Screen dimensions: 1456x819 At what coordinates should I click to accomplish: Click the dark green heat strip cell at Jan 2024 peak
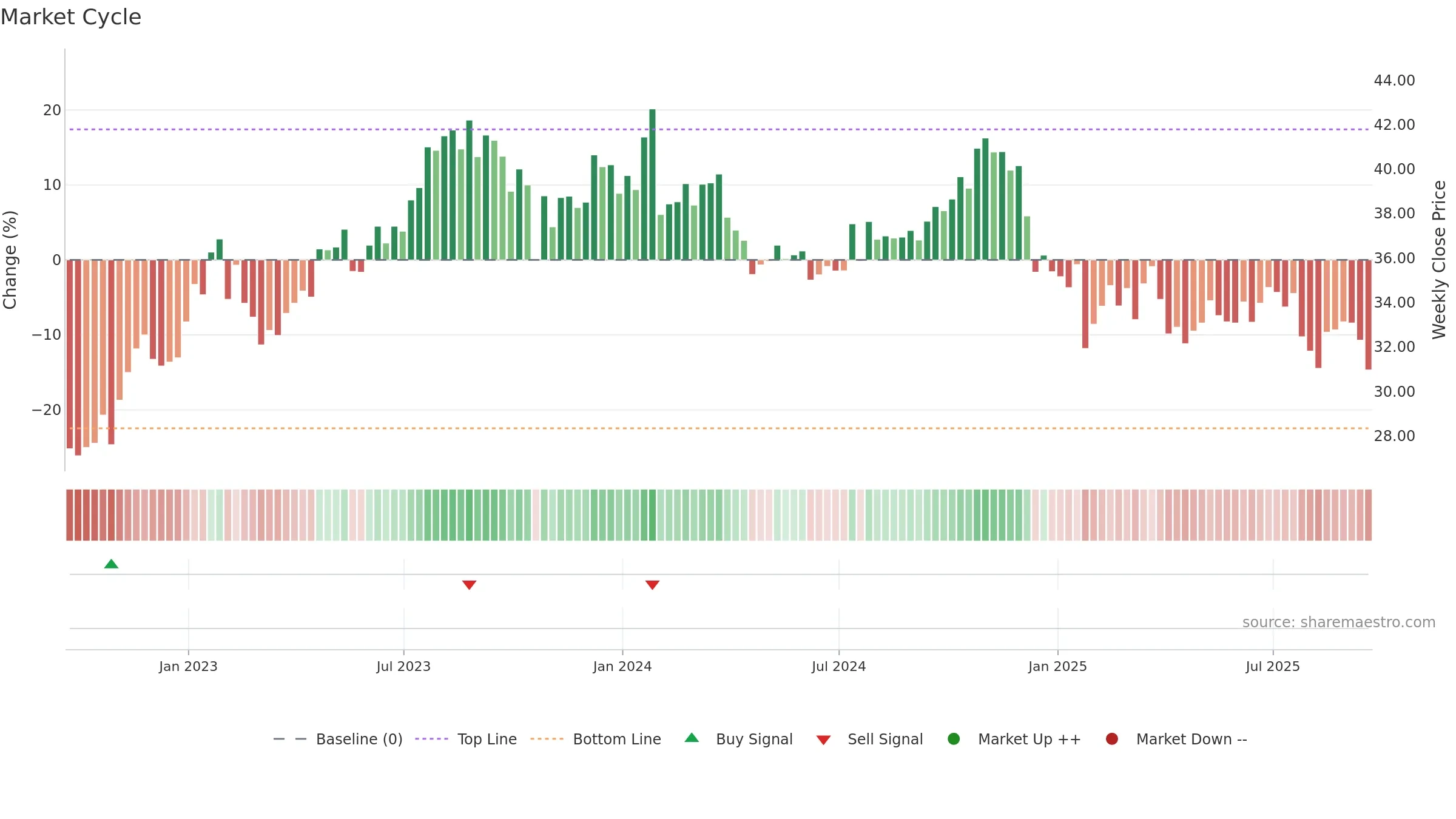tap(652, 514)
